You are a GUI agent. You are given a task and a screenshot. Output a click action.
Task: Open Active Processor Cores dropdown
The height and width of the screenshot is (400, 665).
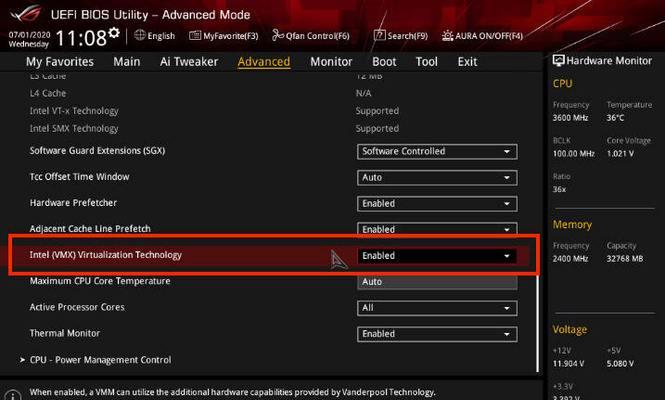[x=437, y=308]
